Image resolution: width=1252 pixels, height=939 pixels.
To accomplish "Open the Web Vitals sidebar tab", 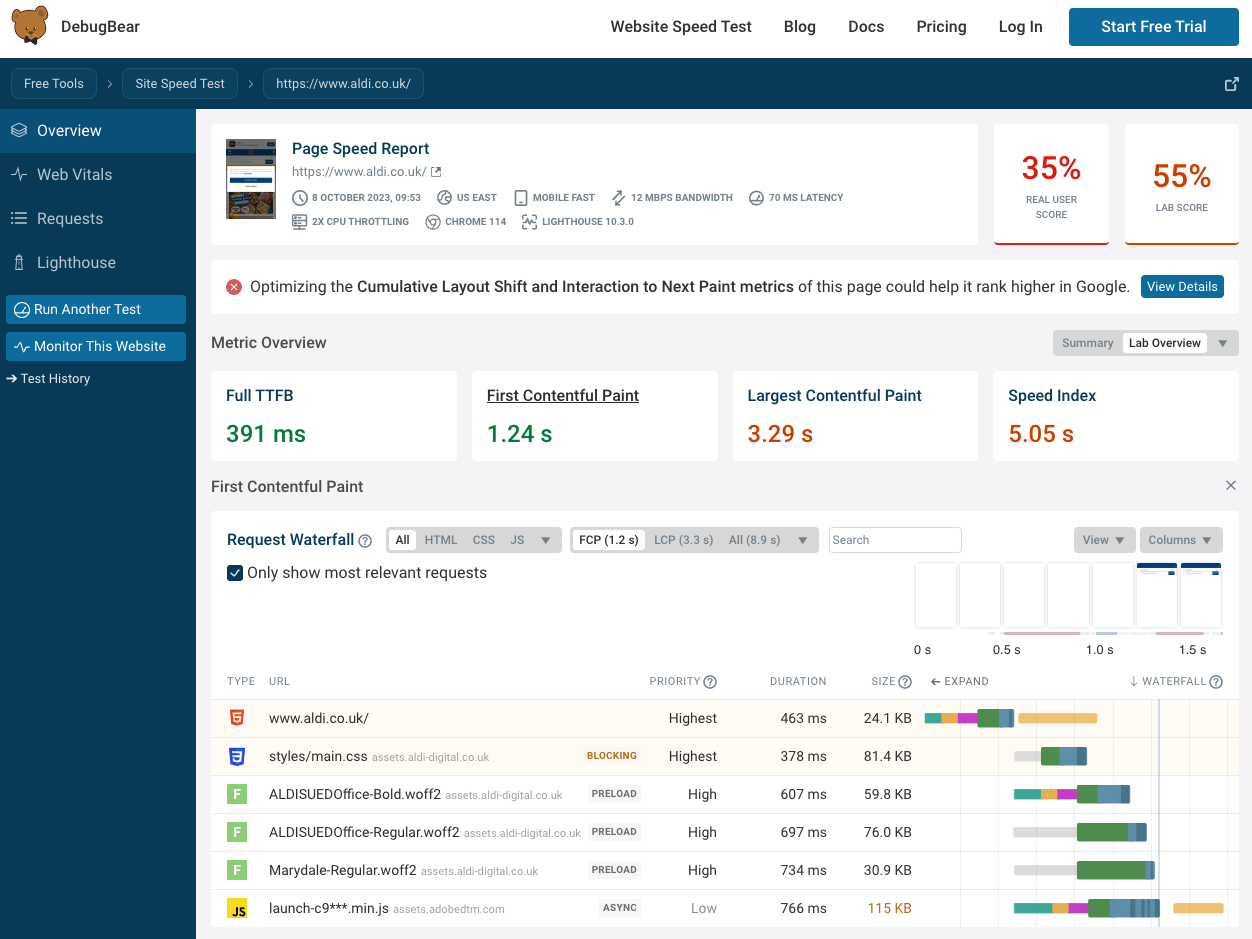I will (x=98, y=174).
